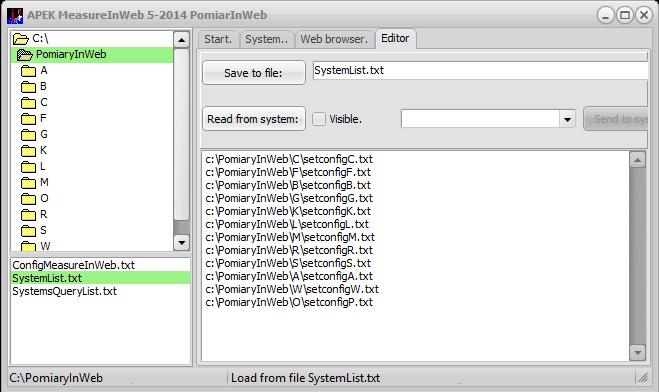Image resolution: width=659 pixels, height=392 pixels.
Task: Switch to the Web browser tab
Action: (334, 39)
